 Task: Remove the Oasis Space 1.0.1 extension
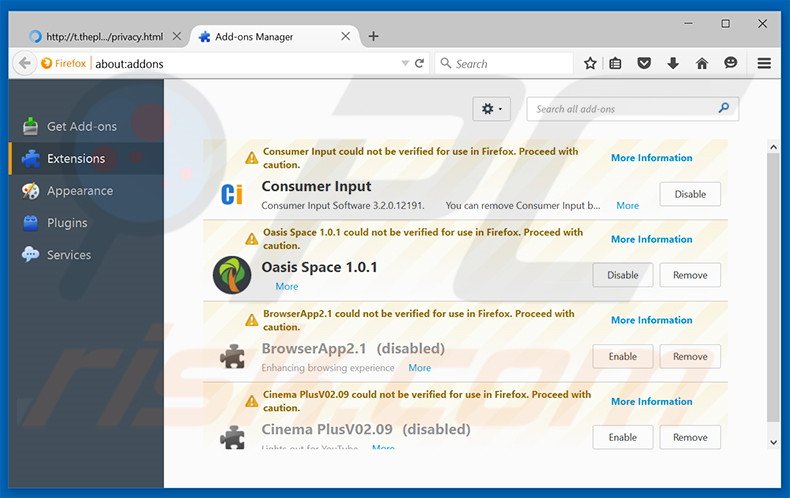pos(690,275)
